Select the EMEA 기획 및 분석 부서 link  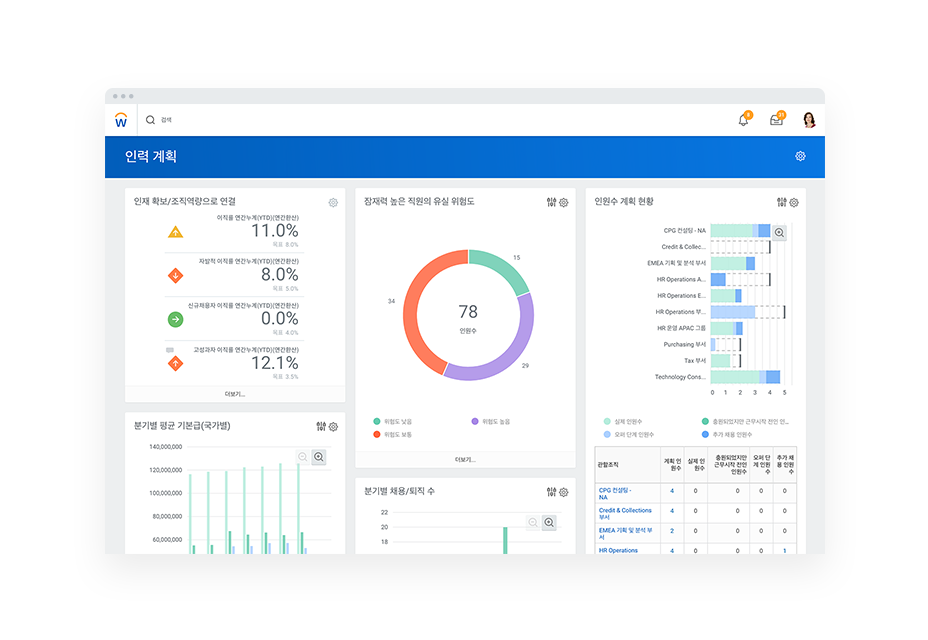click(625, 533)
